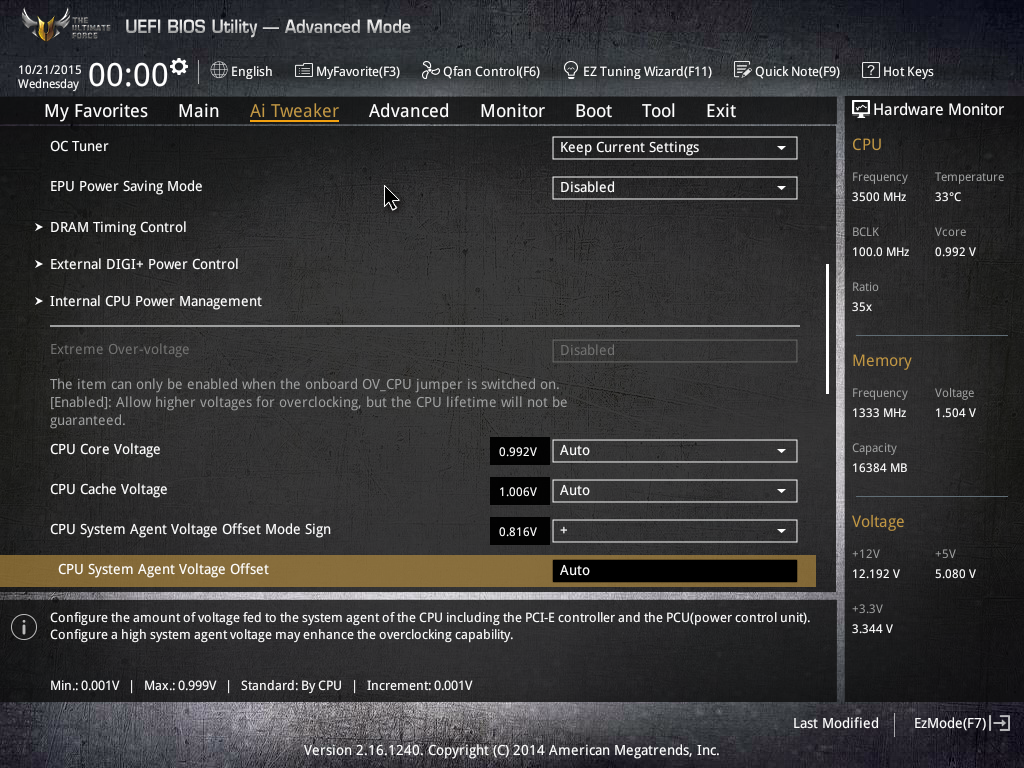Open the Voltage Offset Mode Sign dropdown
This screenshot has height=768, width=1024.
coord(675,531)
